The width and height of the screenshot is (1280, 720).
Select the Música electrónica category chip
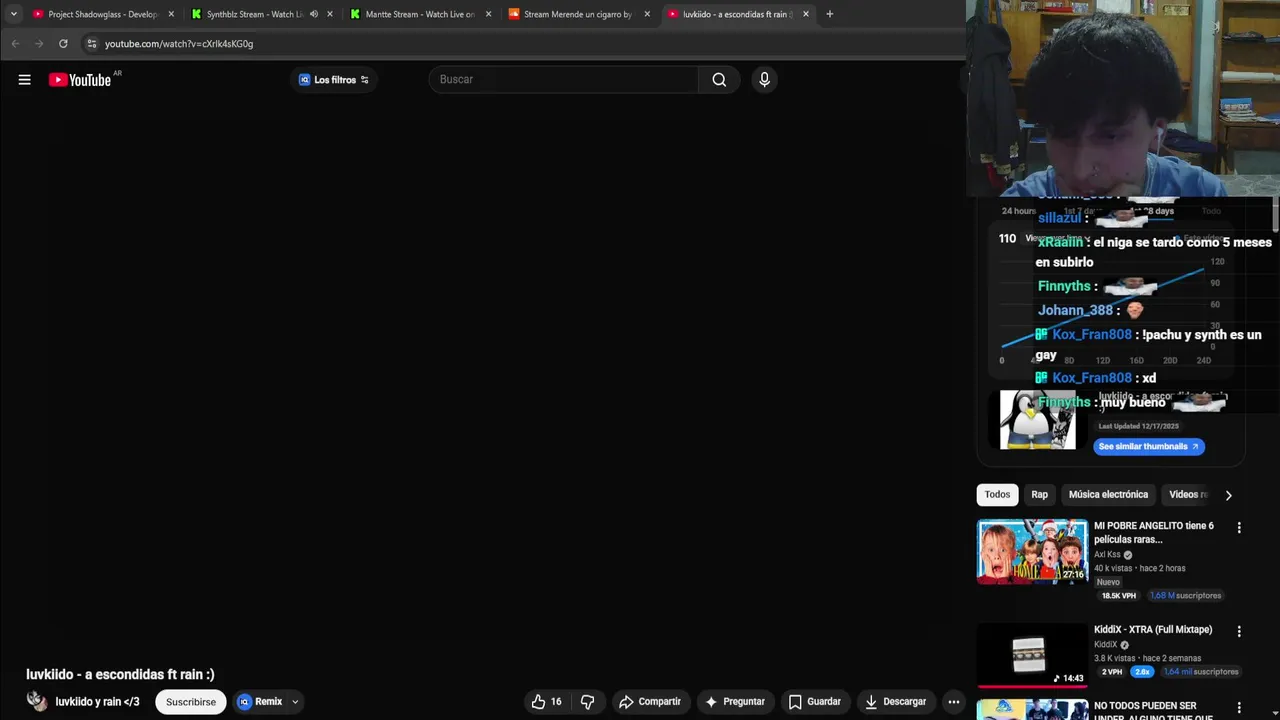(1108, 495)
